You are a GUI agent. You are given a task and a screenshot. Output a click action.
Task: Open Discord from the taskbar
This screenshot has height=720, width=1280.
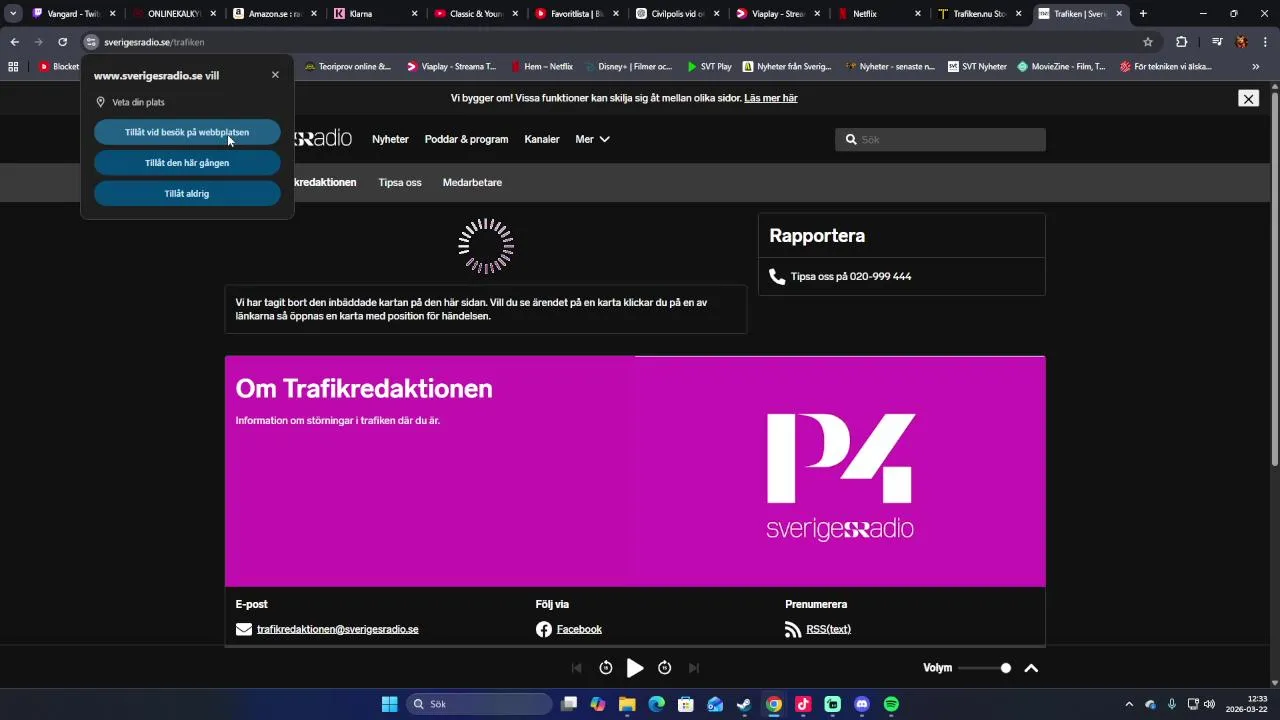(x=862, y=704)
